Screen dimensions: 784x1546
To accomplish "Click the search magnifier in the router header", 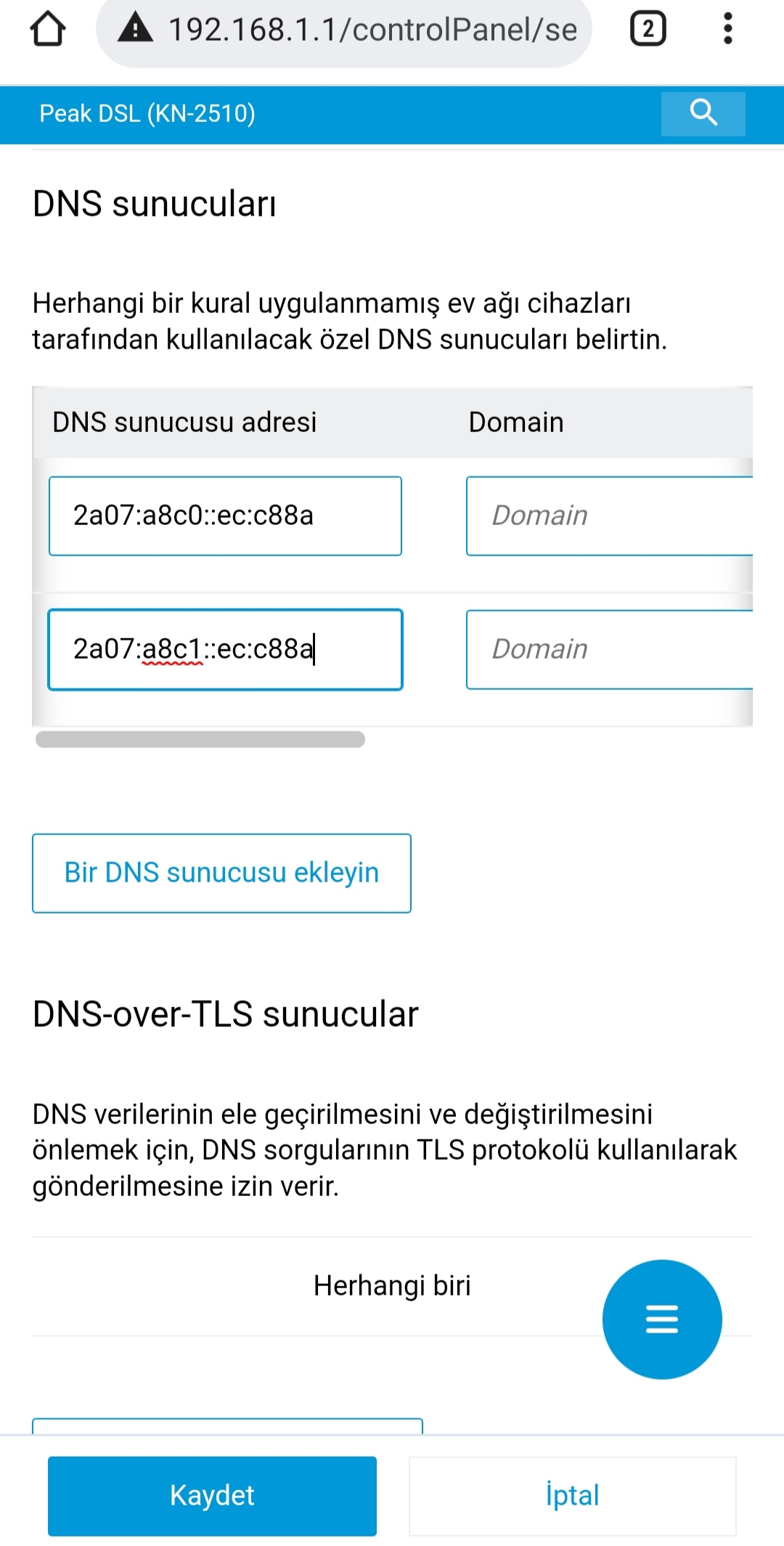I will click(x=703, y=113).
